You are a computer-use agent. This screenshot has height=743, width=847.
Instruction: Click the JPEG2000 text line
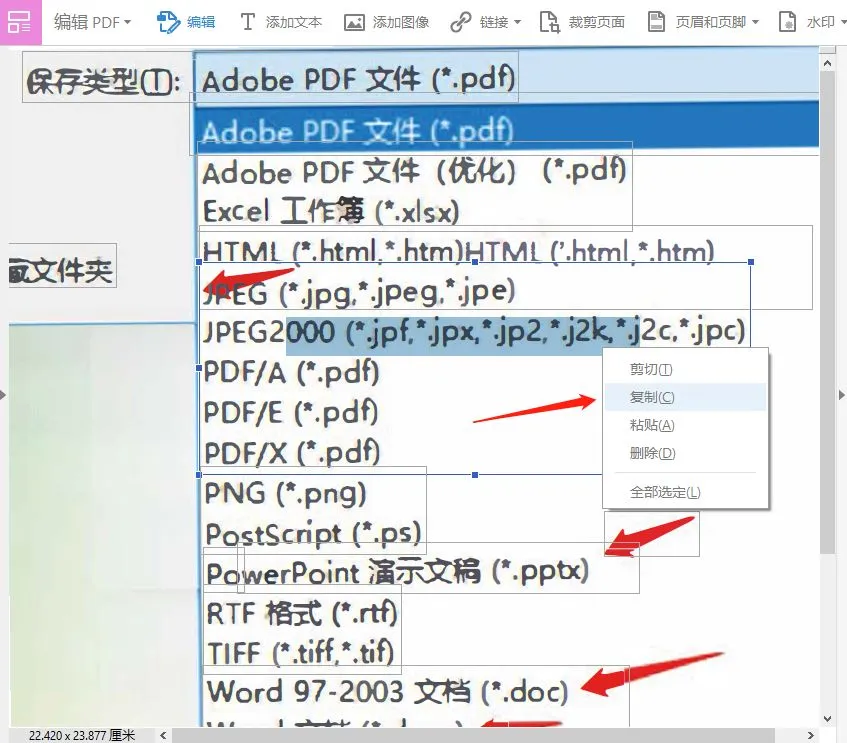474,331
